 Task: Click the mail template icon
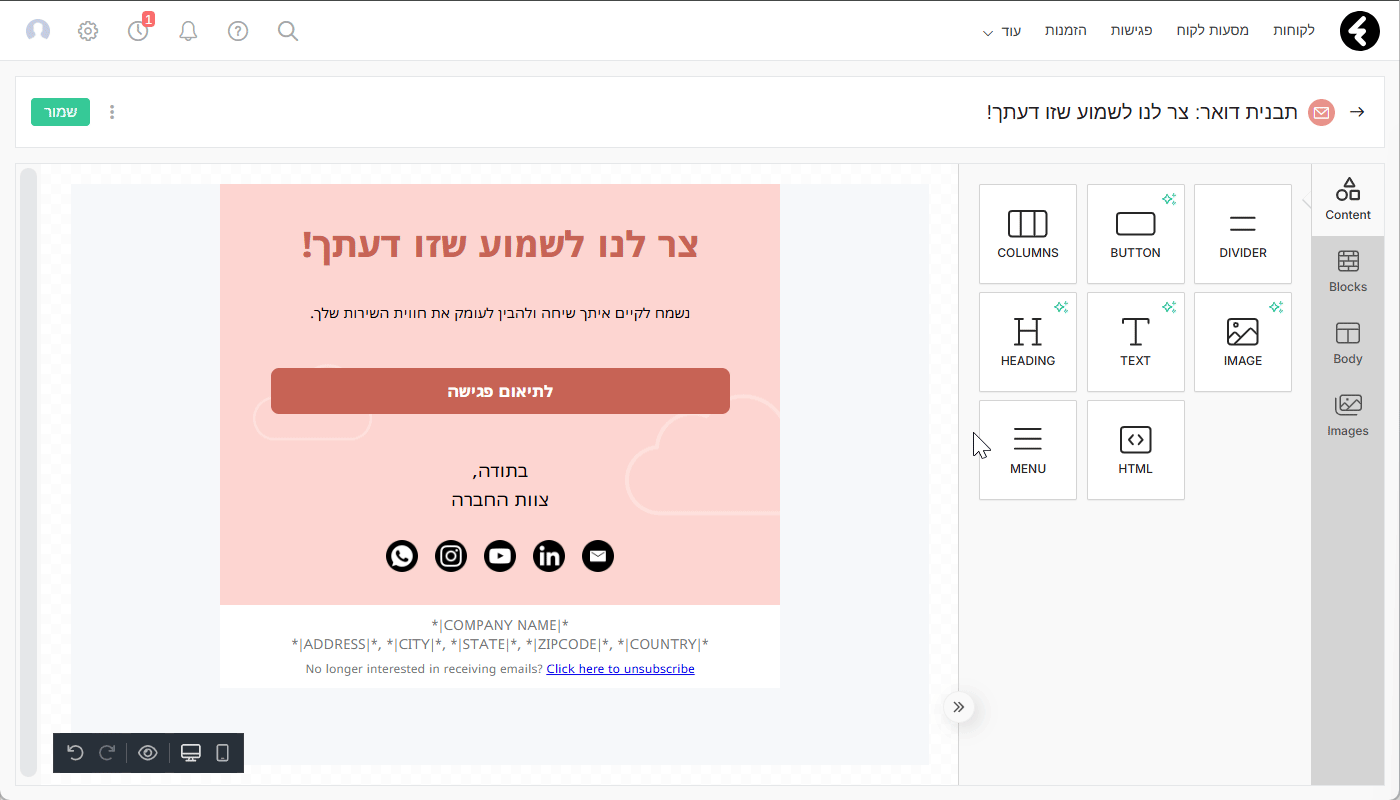(1322, 112)
